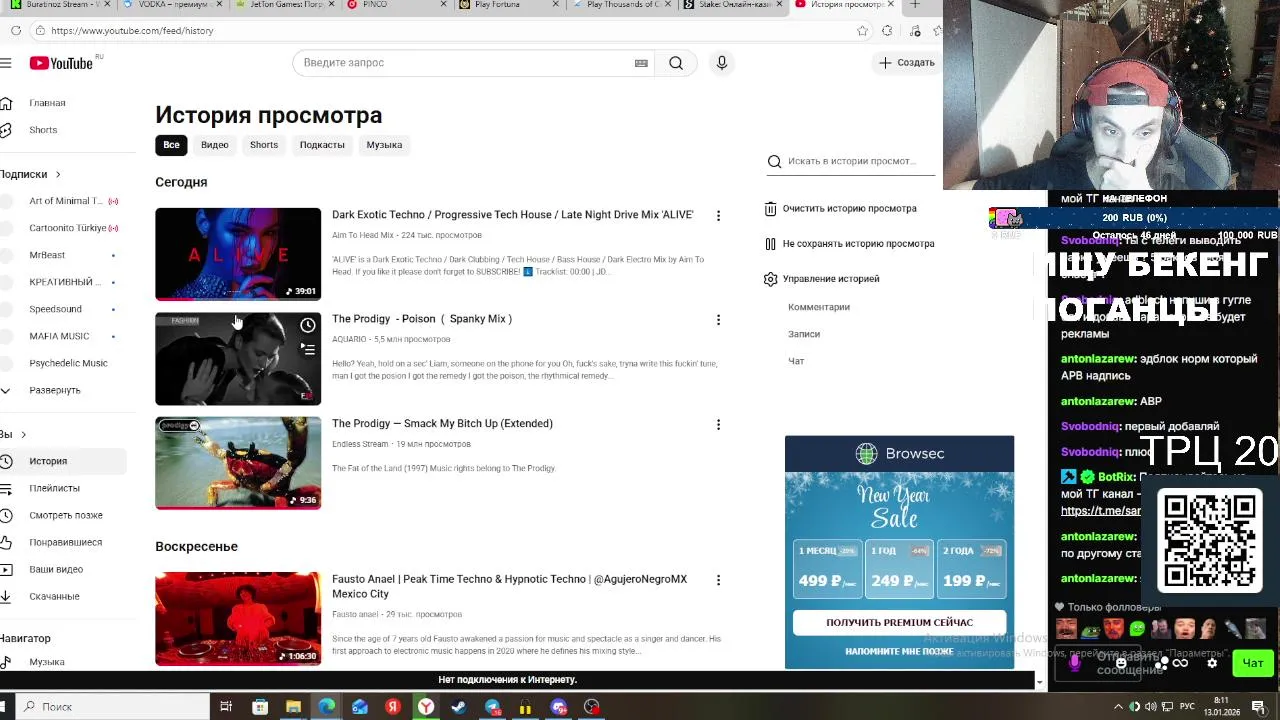Screen dimensions: 1280x720
Task: Click the Endless Stream channel name
Action: 360,444
